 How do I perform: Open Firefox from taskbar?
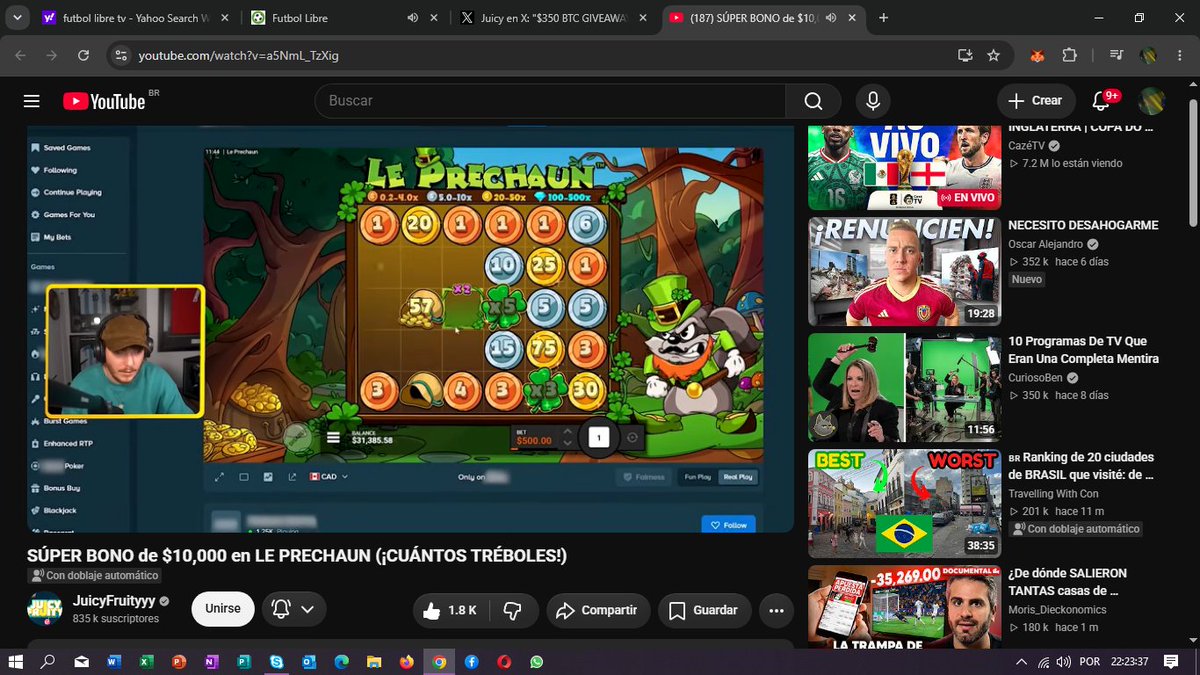[x=406, y=662]
